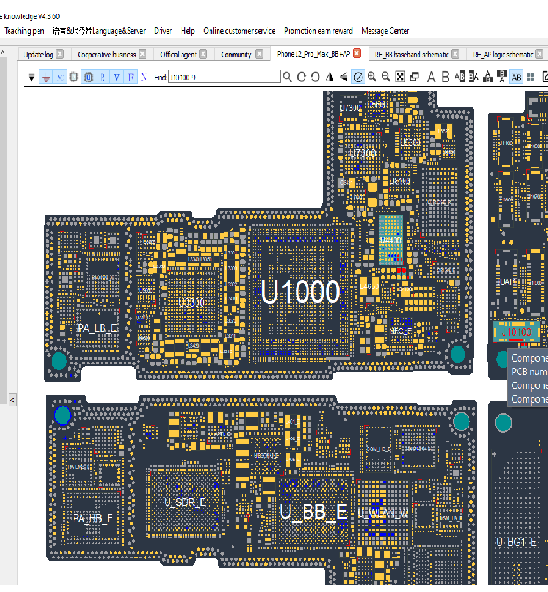Select the large letter A toolbar icon
548x592 pixels.
pyautogui.click(x=431, y=77)
